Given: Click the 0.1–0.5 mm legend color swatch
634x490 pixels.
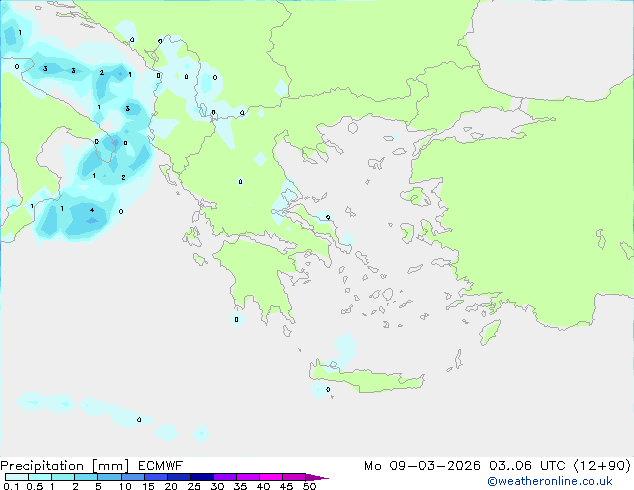Looking at the screenshot, I should tap(17, 477).
